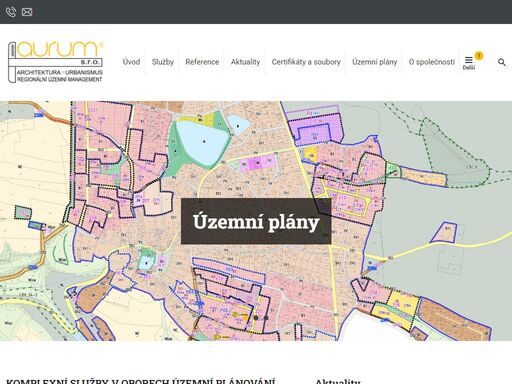
Task: Click the Územní plány banner title
Action: [x=256, y=222]
